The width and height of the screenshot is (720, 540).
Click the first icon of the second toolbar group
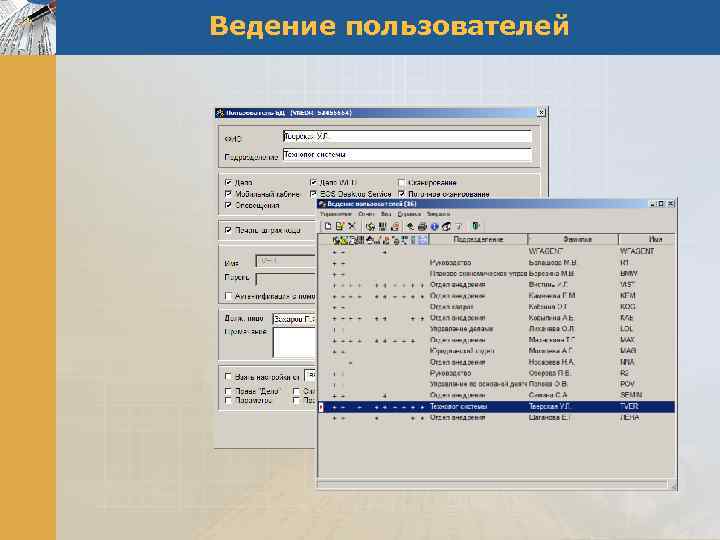point(370,226)
